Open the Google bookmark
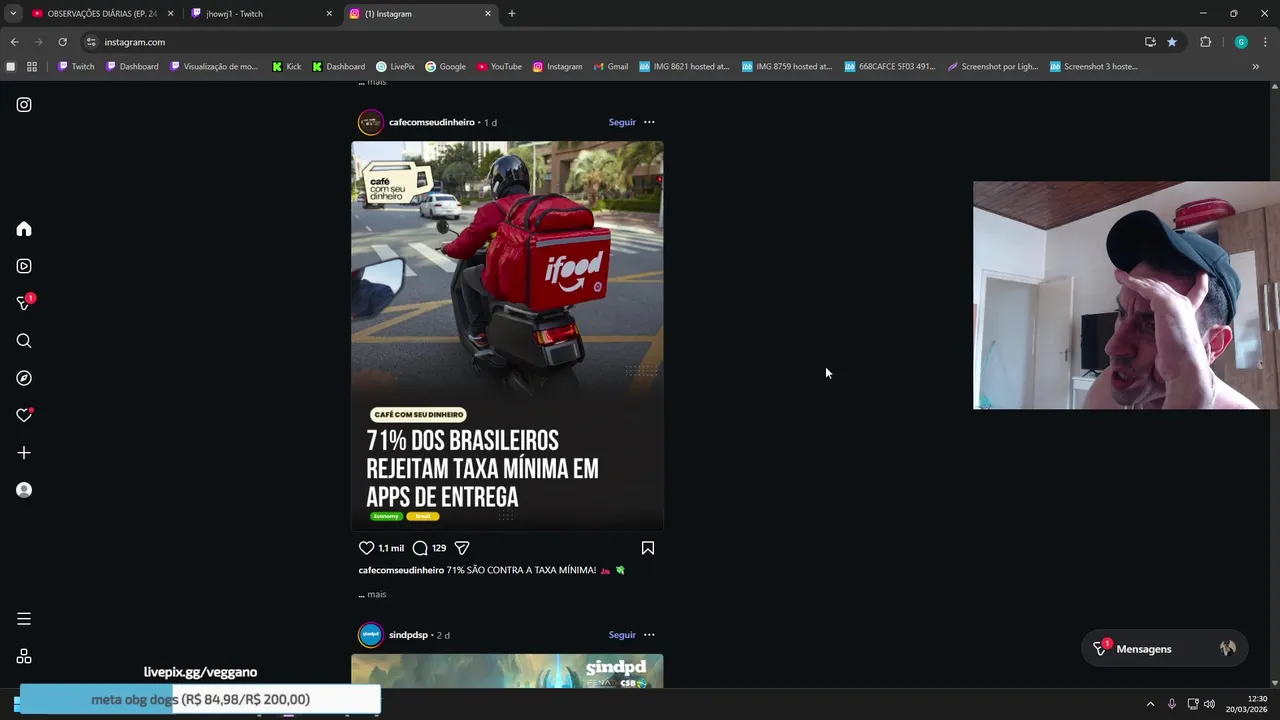 tap(445, 67)
